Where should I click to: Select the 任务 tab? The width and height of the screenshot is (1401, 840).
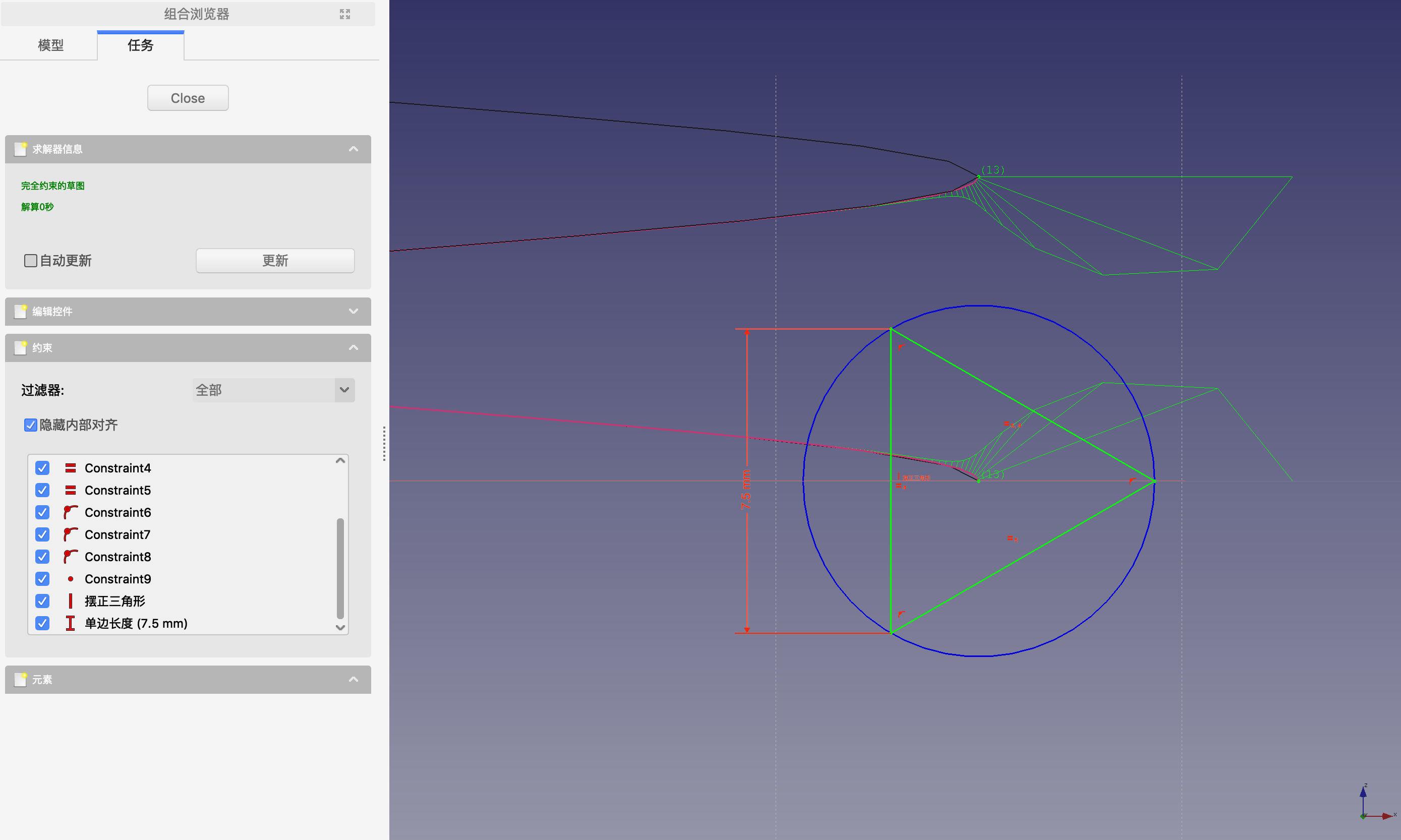coord(140,45)
